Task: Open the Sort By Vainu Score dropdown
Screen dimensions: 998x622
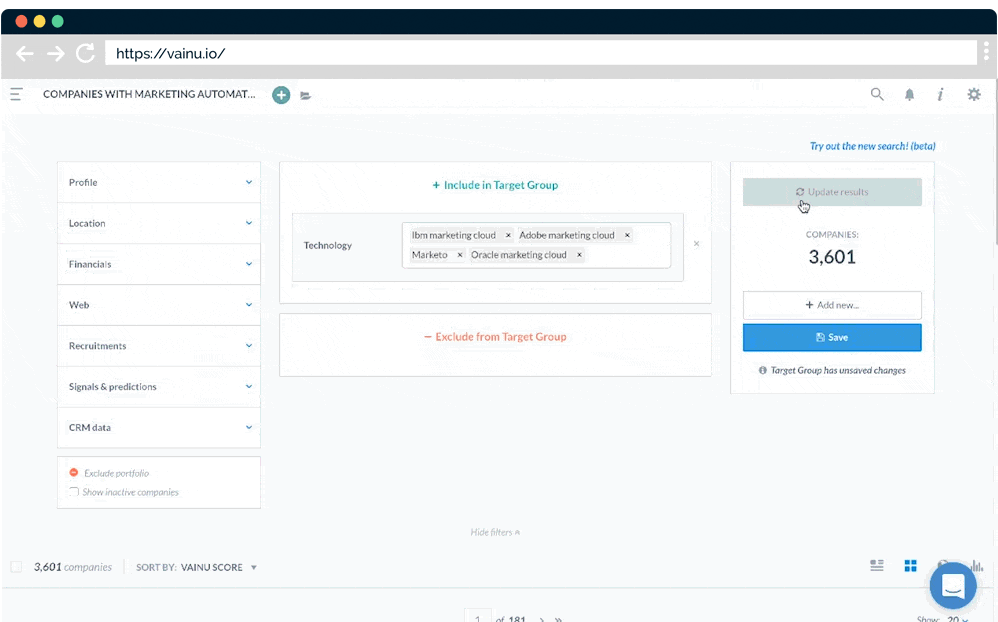Action: tap(197, 567)
